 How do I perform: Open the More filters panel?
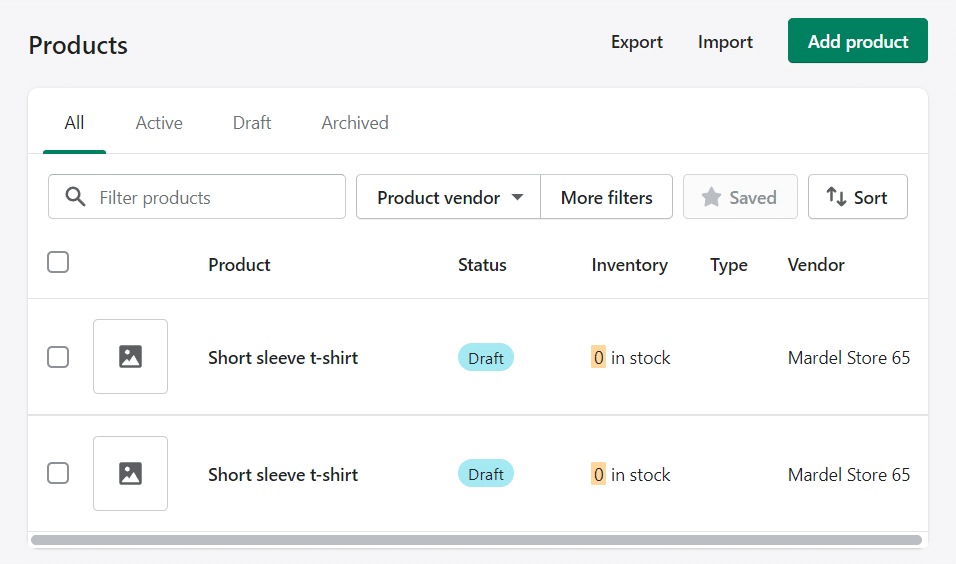[x=606, y=197]
